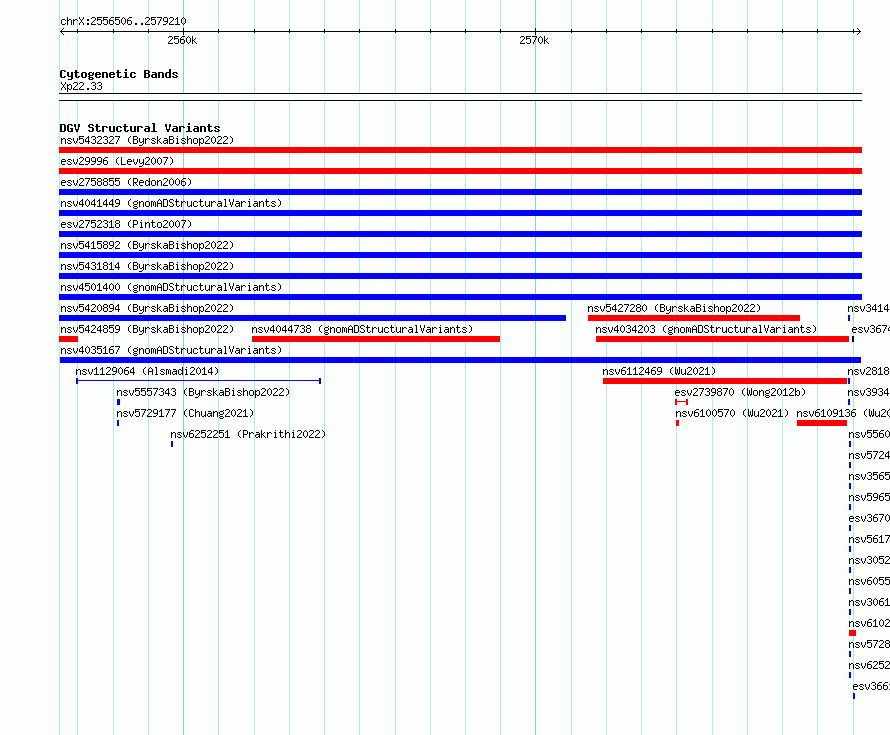890x735 pixels.
Task: Select the blue bar beneath nsv4501400
Action: coord(460,297)
